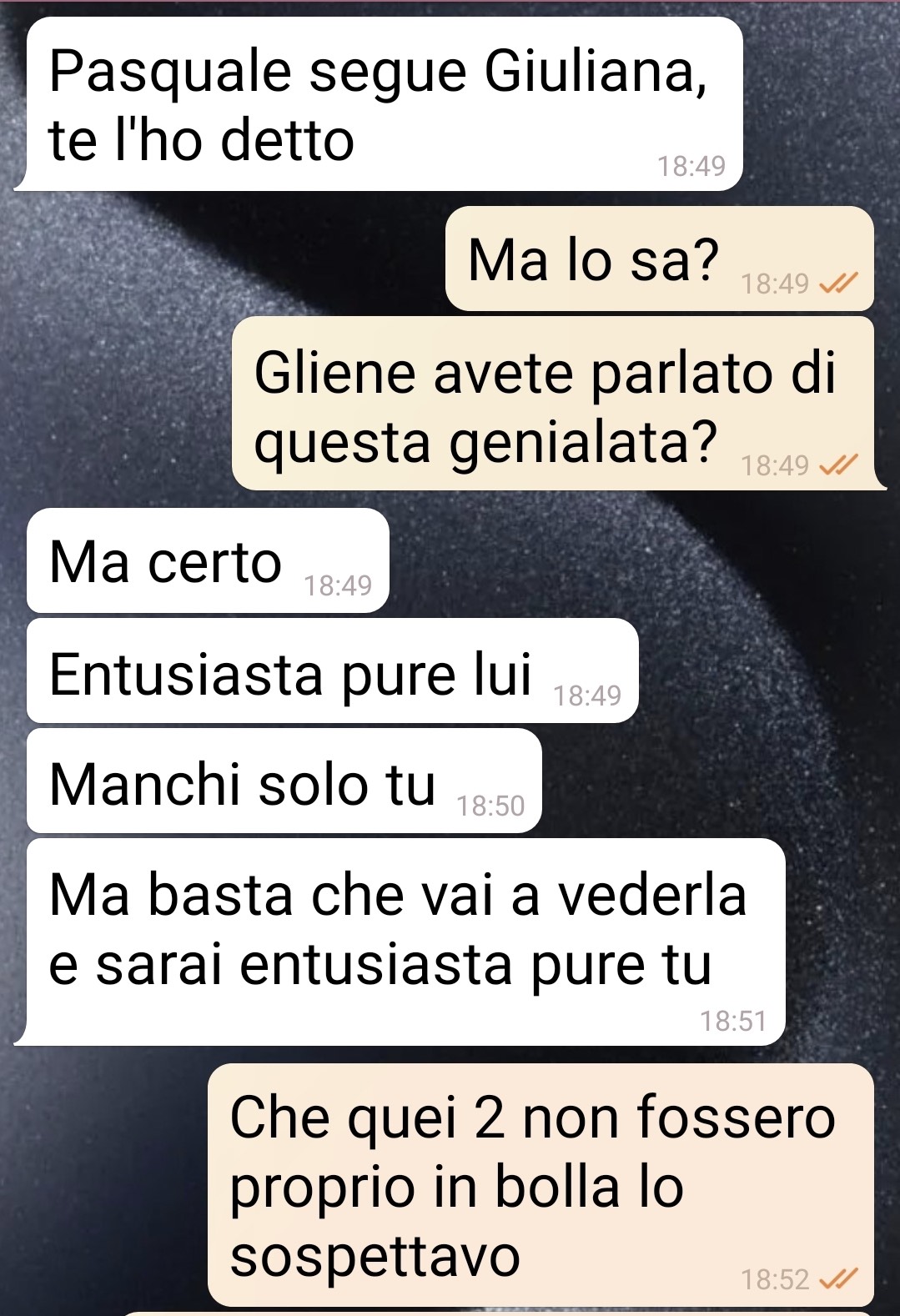This screenshot has width=900, height=1316.
Task: Tap timestamp under 'te l'ho detto' message
Action: (691, 166)
